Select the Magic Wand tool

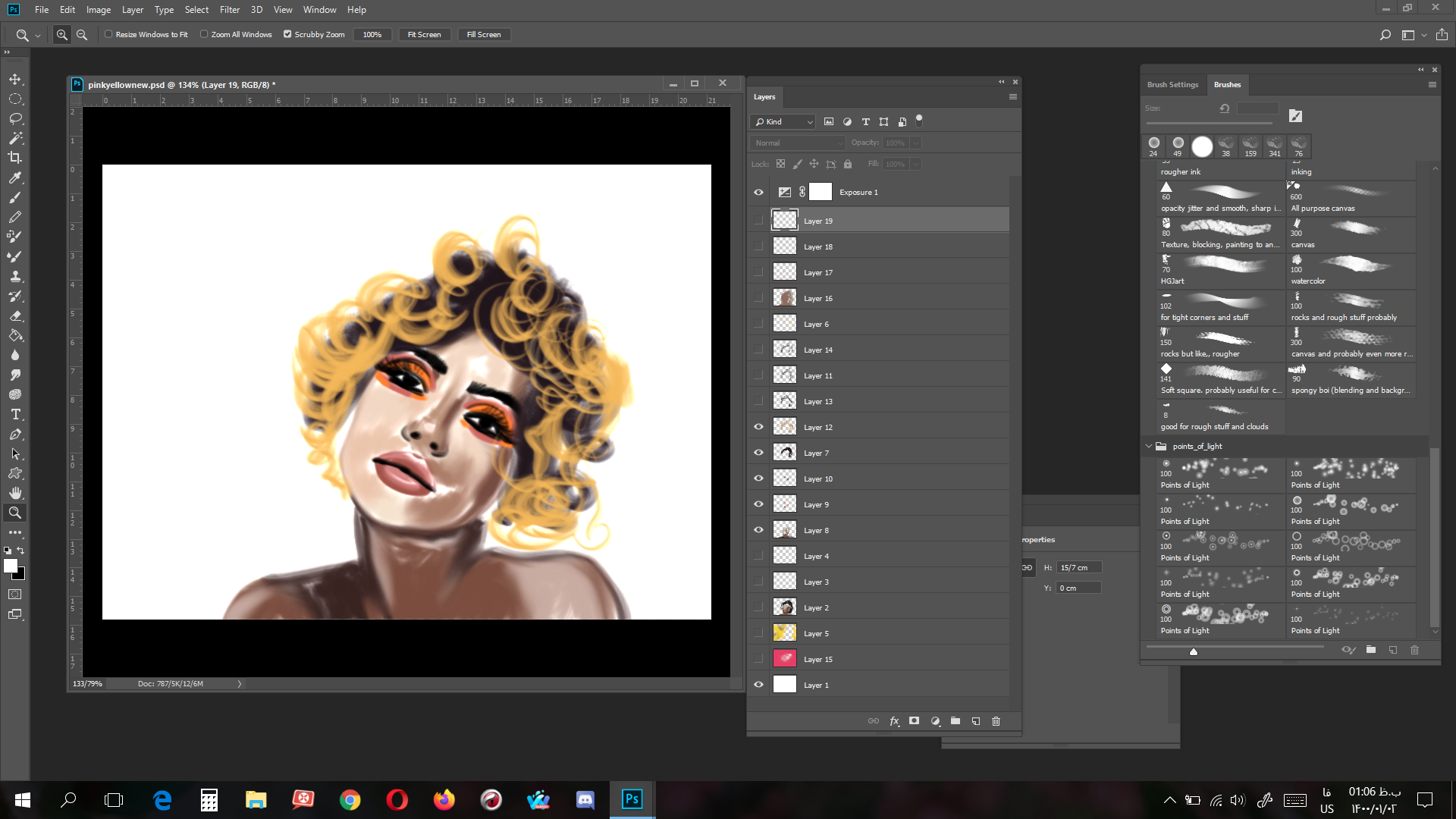[x=15, y=138]
